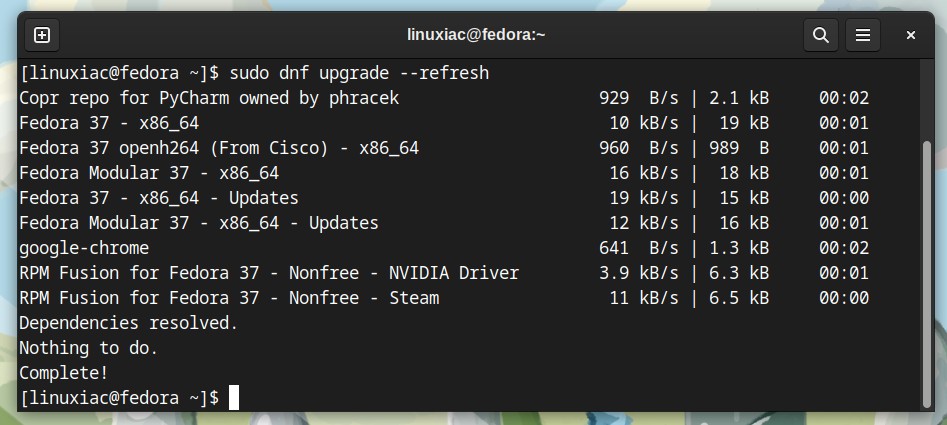Select the Copr repo for PyCharm line
This screenshot has width=947, height=425.
(x=444, y=98)
